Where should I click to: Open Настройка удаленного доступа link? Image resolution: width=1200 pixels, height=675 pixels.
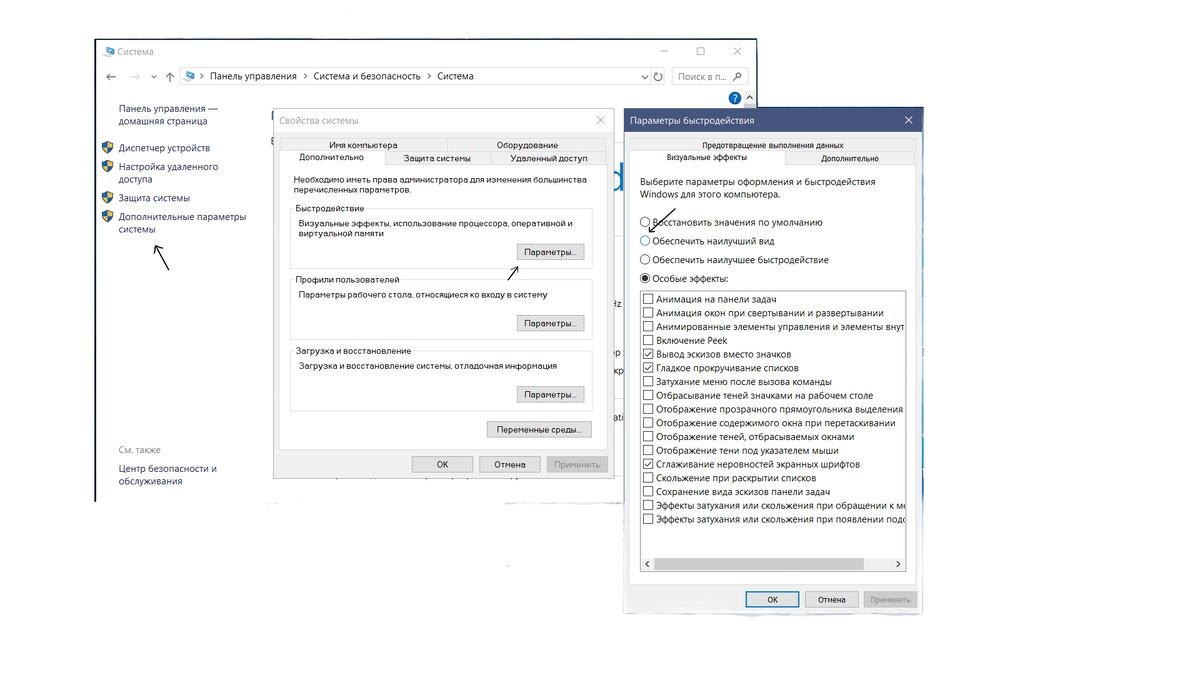[168, 174]
